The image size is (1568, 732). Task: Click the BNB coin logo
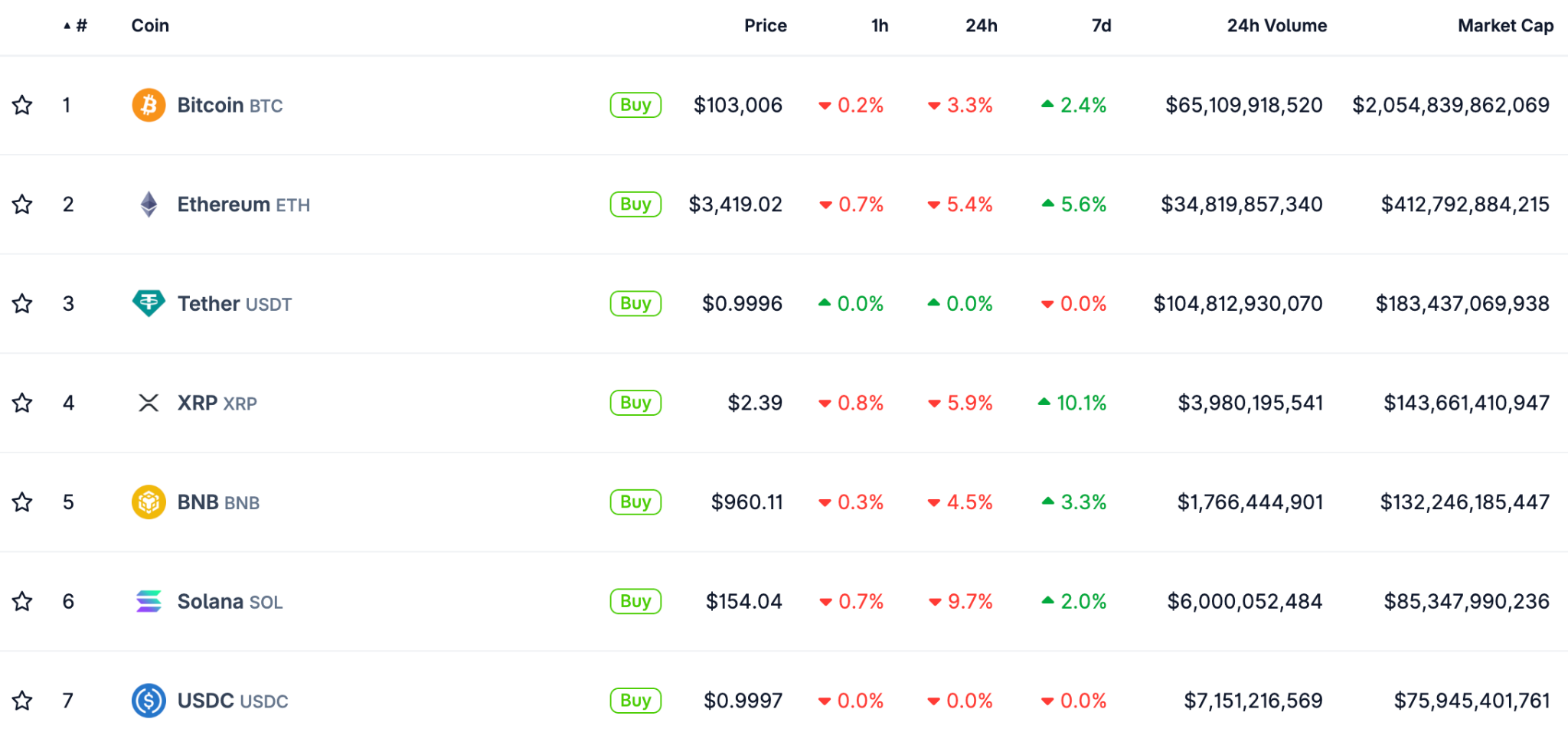(149, 502)
